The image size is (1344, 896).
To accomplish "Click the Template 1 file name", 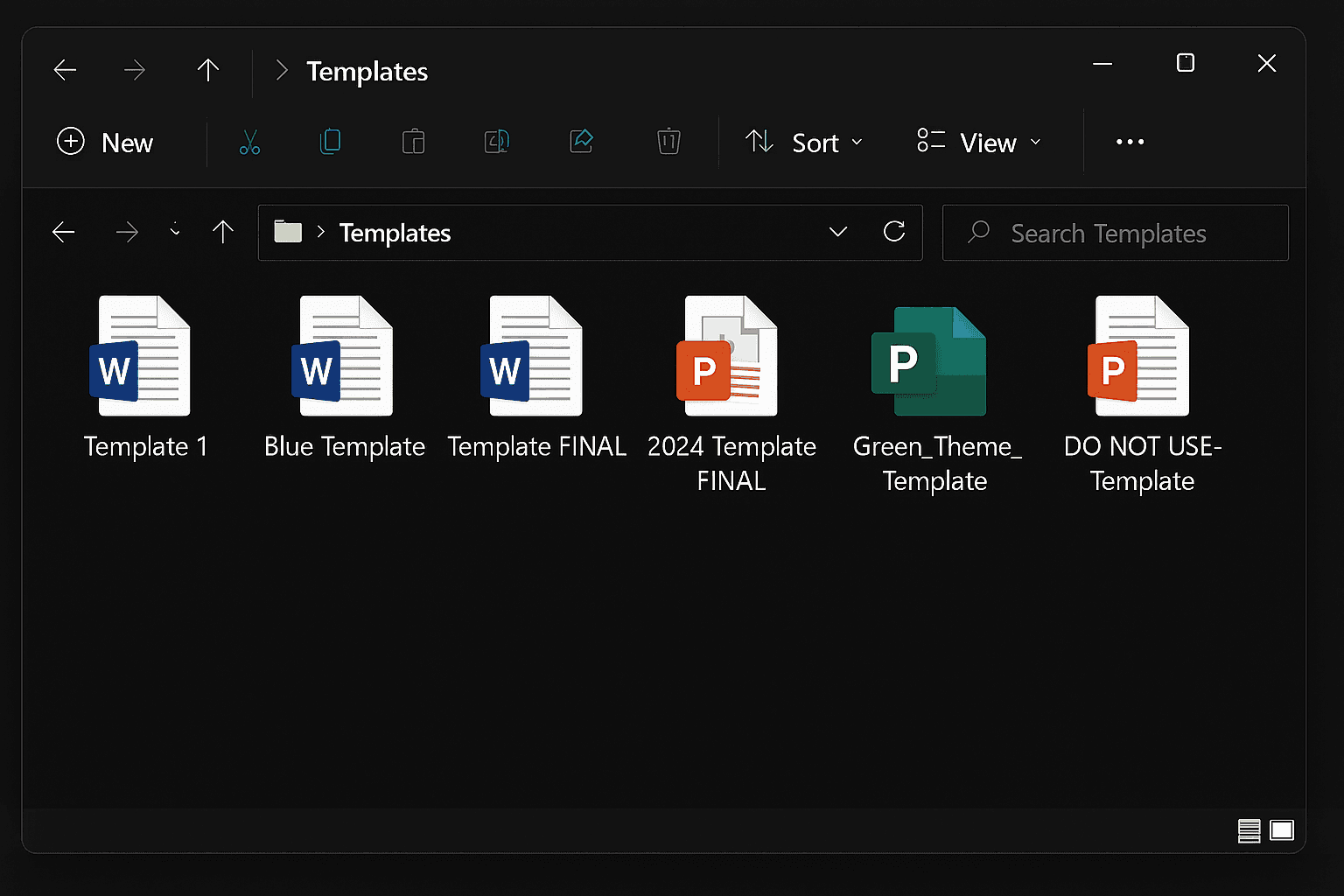I will tap(146, 446).
